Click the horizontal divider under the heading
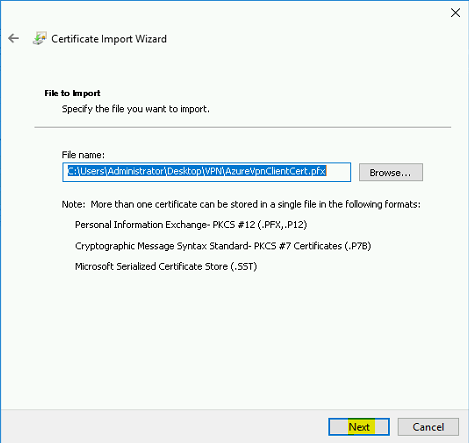Viewport: 469px width, 443px height. [243, 127]
